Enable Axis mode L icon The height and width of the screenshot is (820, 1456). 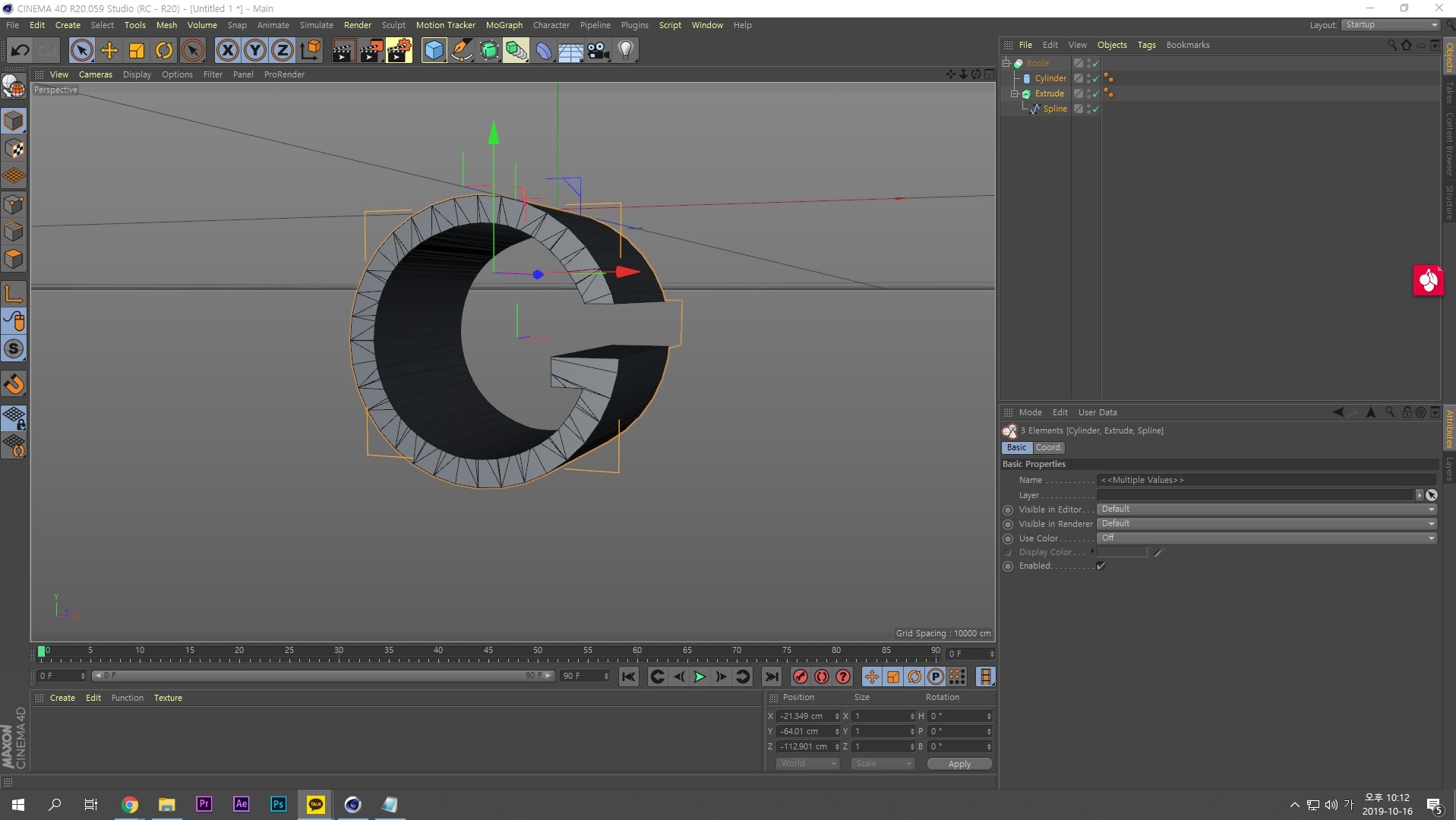tap(14, 293)
